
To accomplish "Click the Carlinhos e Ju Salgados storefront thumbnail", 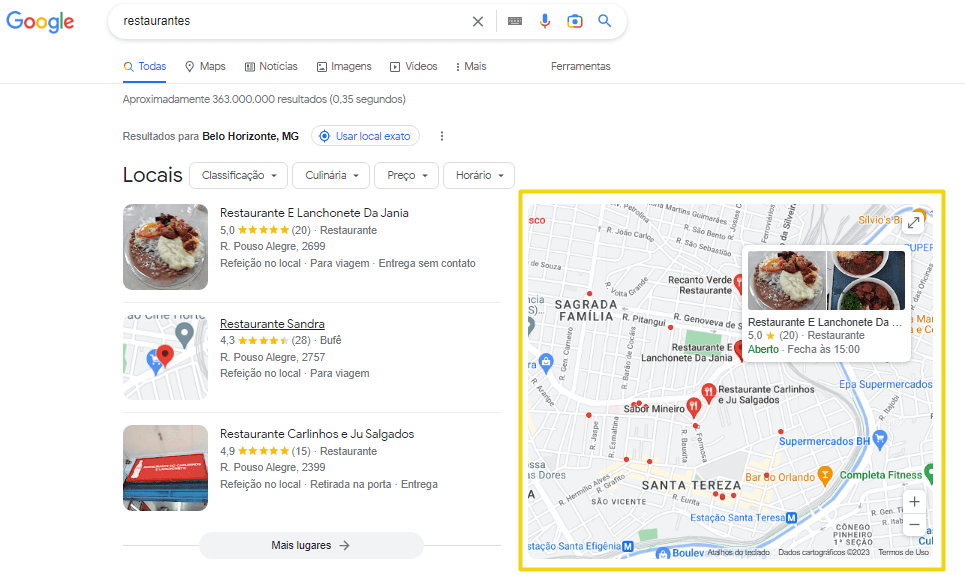I will click(166, 468).
